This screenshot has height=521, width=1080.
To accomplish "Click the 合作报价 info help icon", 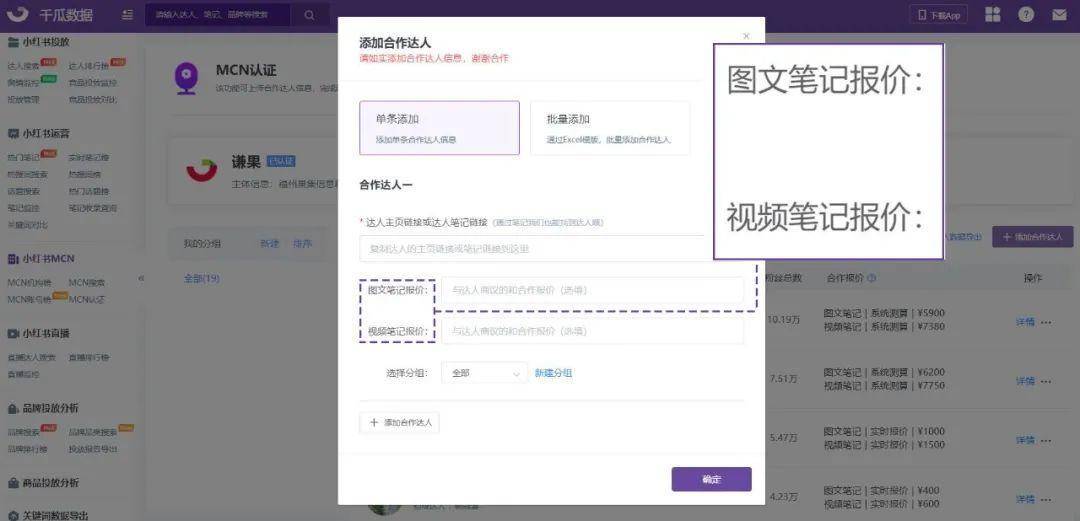I will [872, 278].
